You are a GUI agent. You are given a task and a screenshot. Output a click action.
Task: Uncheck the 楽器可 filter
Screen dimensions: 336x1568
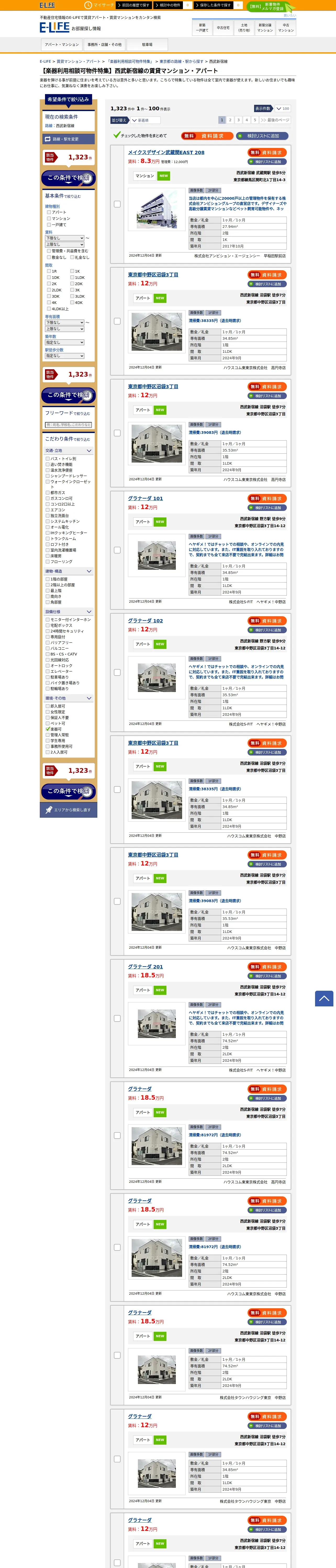pyautogui.click(x=48, y=729)
